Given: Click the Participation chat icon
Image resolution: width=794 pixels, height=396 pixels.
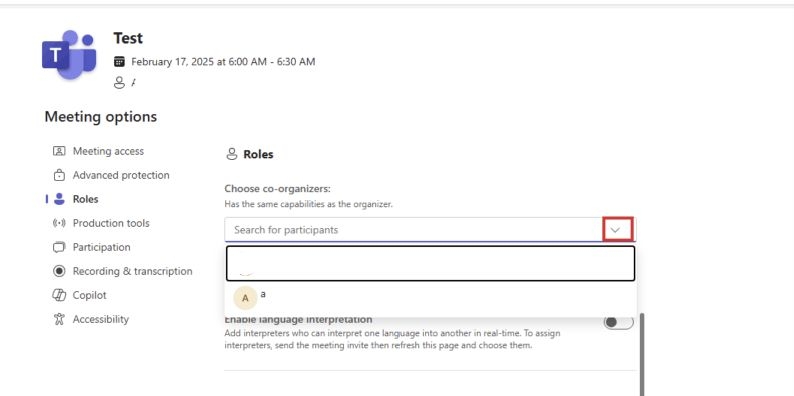Looking at the screenshot, I should point(59,247).
